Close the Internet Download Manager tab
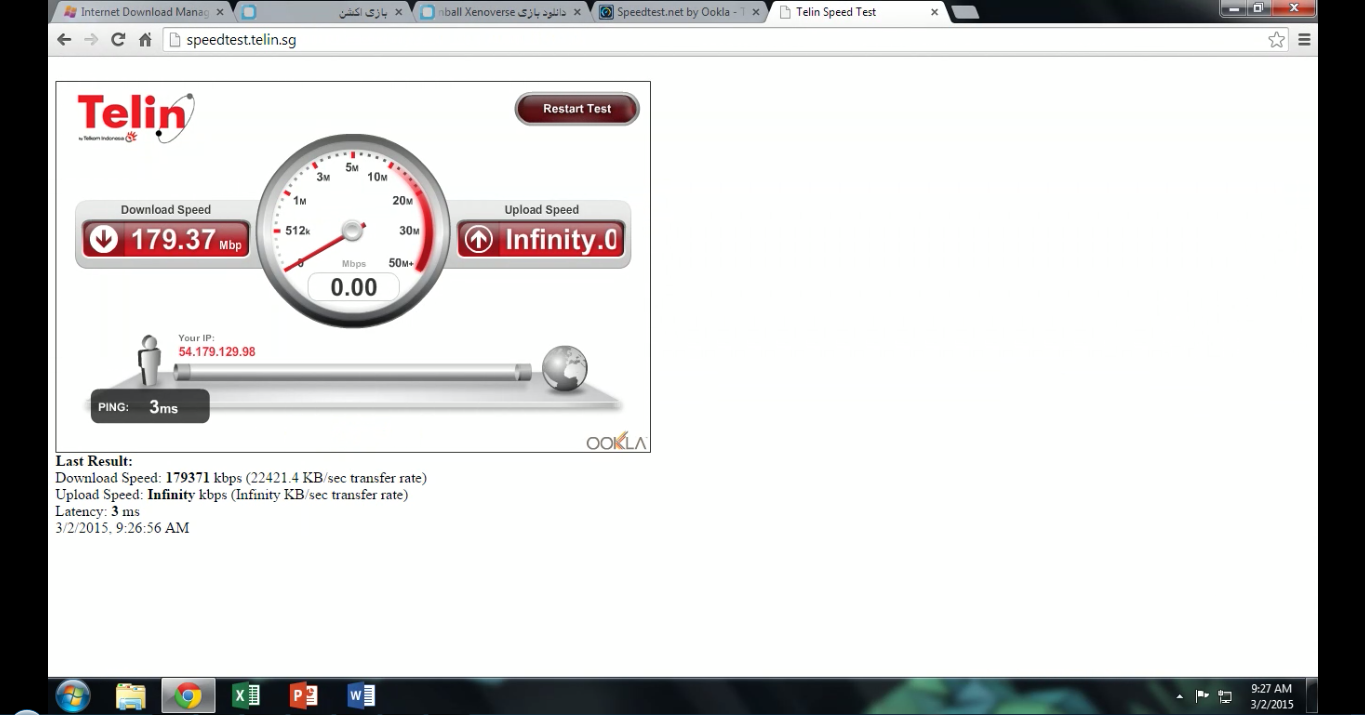The image size is (1365, 715). (220, 12)
